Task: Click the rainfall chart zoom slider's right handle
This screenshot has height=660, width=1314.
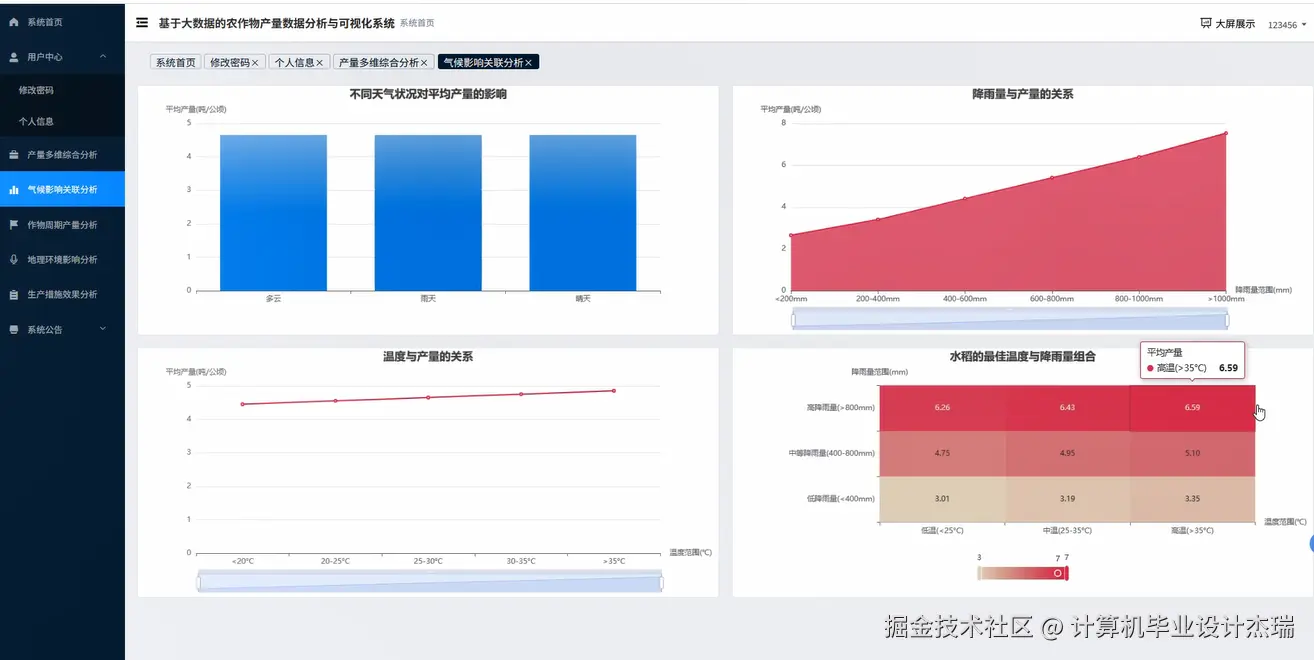Action: click(x=1226, y=320)
